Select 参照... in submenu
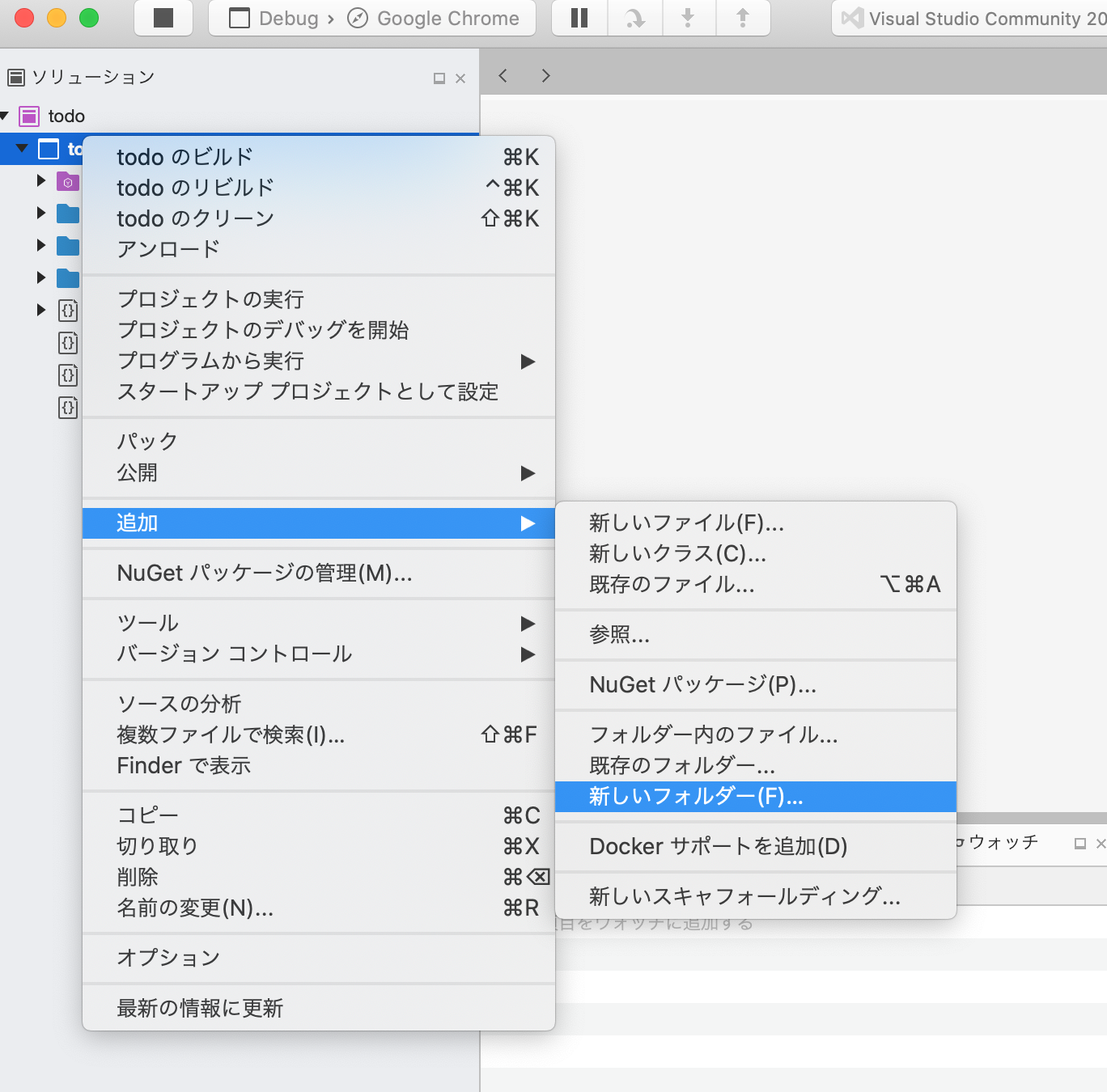Image resolution: width=1107 pixels, height=1092 pixels. [x=756, y=635]
